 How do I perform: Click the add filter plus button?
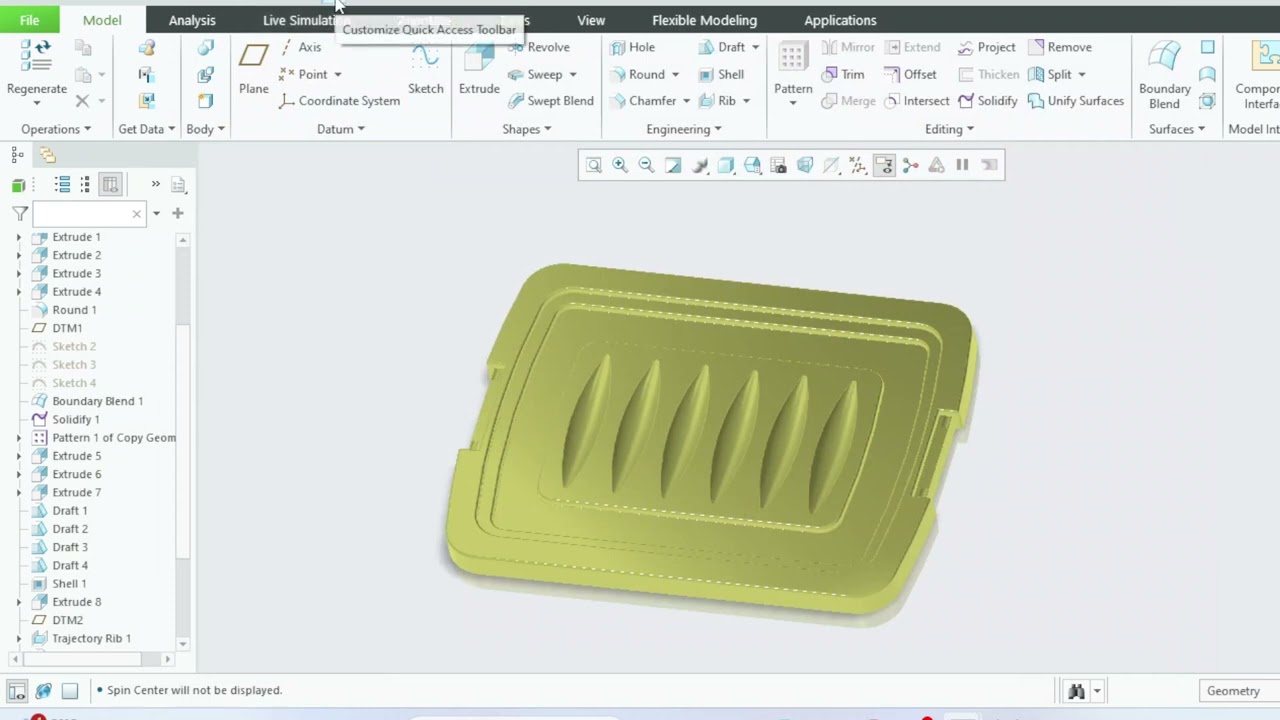coord(177,213)
